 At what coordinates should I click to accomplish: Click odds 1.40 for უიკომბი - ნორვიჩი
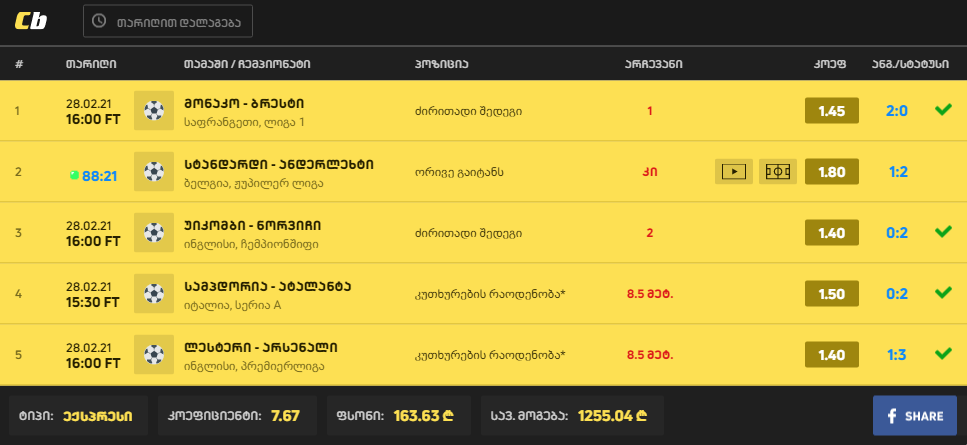pos(831,233)
